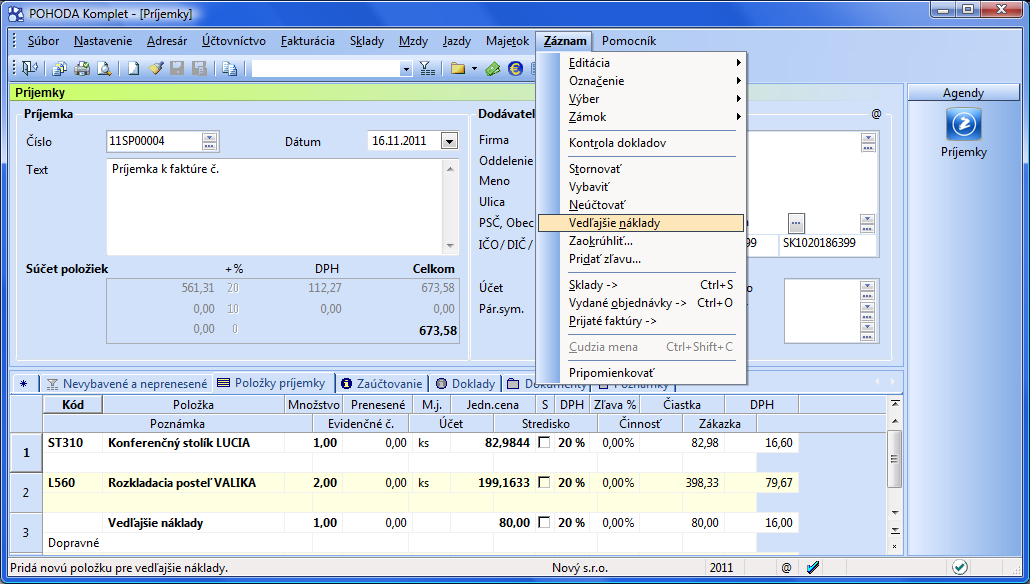Viewport: 1030px width, 584px height.
Task: Click the top list button in the box beside Účet
Action: (867, 288)
